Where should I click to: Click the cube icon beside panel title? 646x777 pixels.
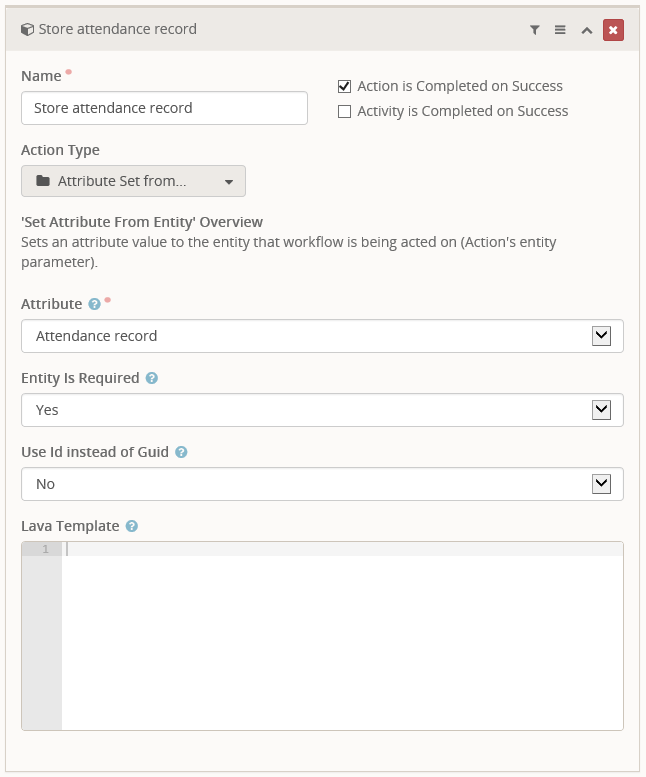click(x=27, y=30)
